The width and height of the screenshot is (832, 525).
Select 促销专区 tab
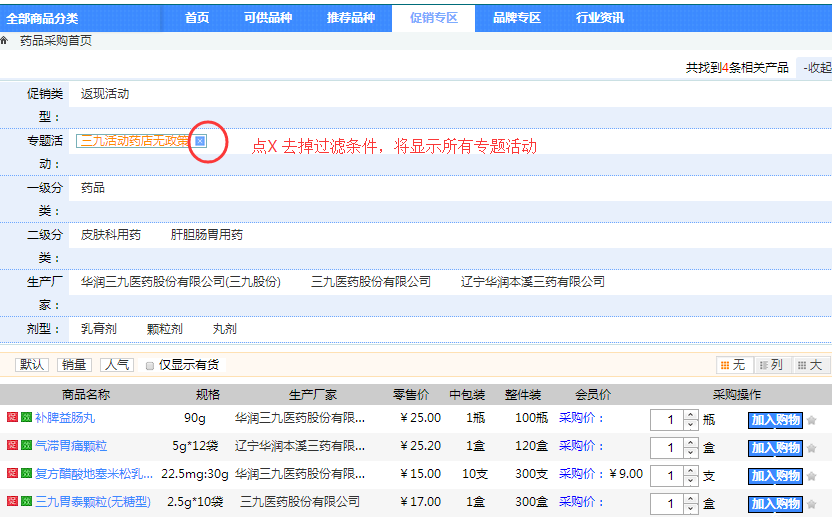434,18
